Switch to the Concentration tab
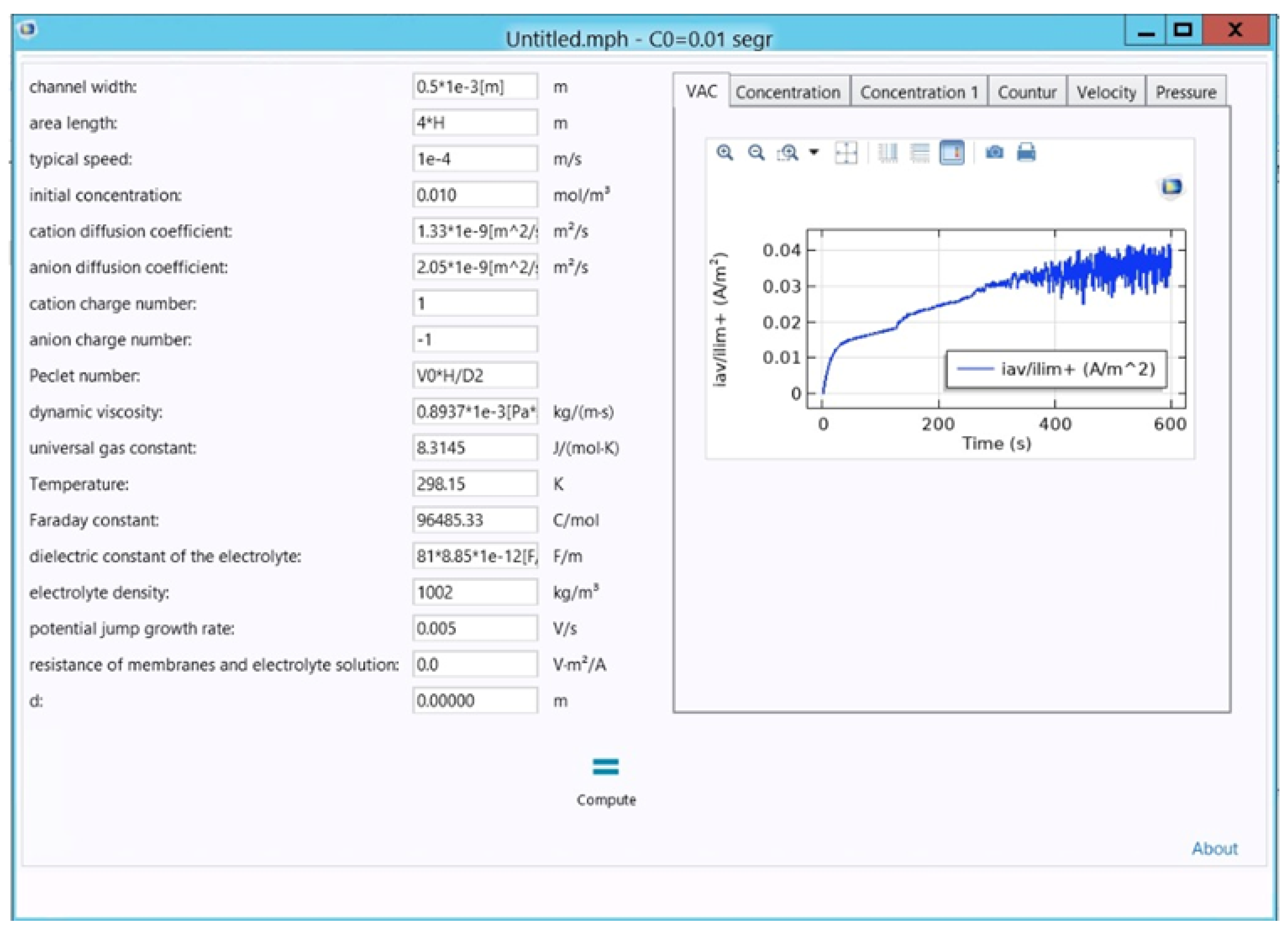Image resolution: width=1288 pixels, height=929 pixels. 788,91
